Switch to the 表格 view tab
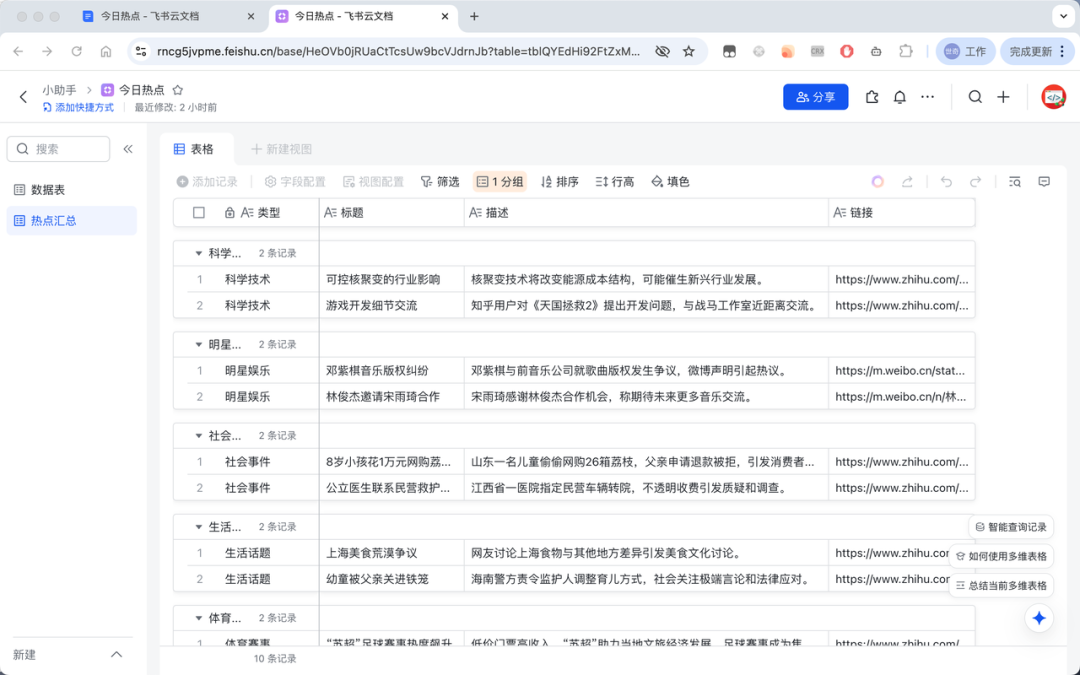This screenshot has width=1080, height=675. click(x=196, y=148)
